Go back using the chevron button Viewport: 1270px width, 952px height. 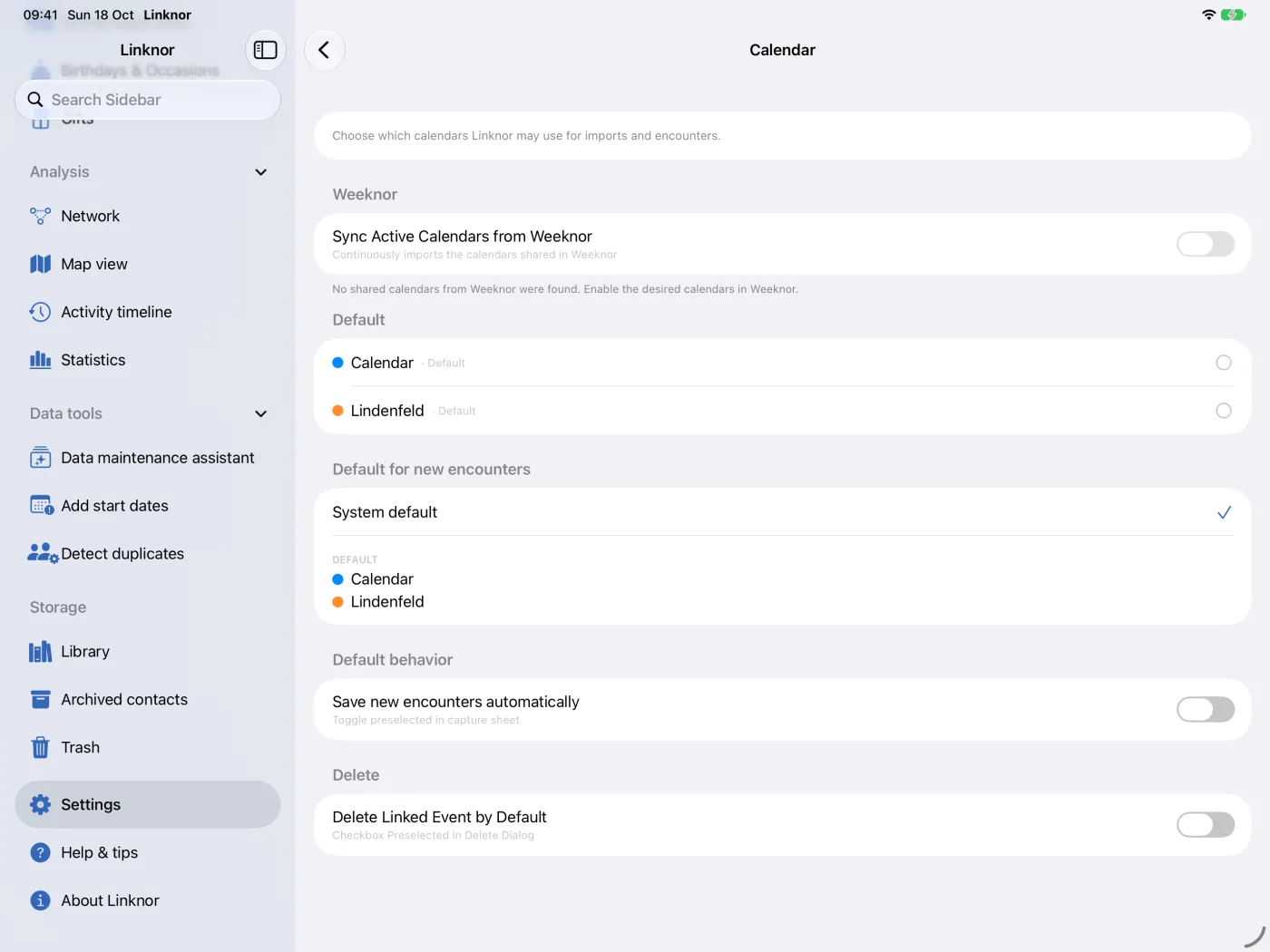coord(325,50)
